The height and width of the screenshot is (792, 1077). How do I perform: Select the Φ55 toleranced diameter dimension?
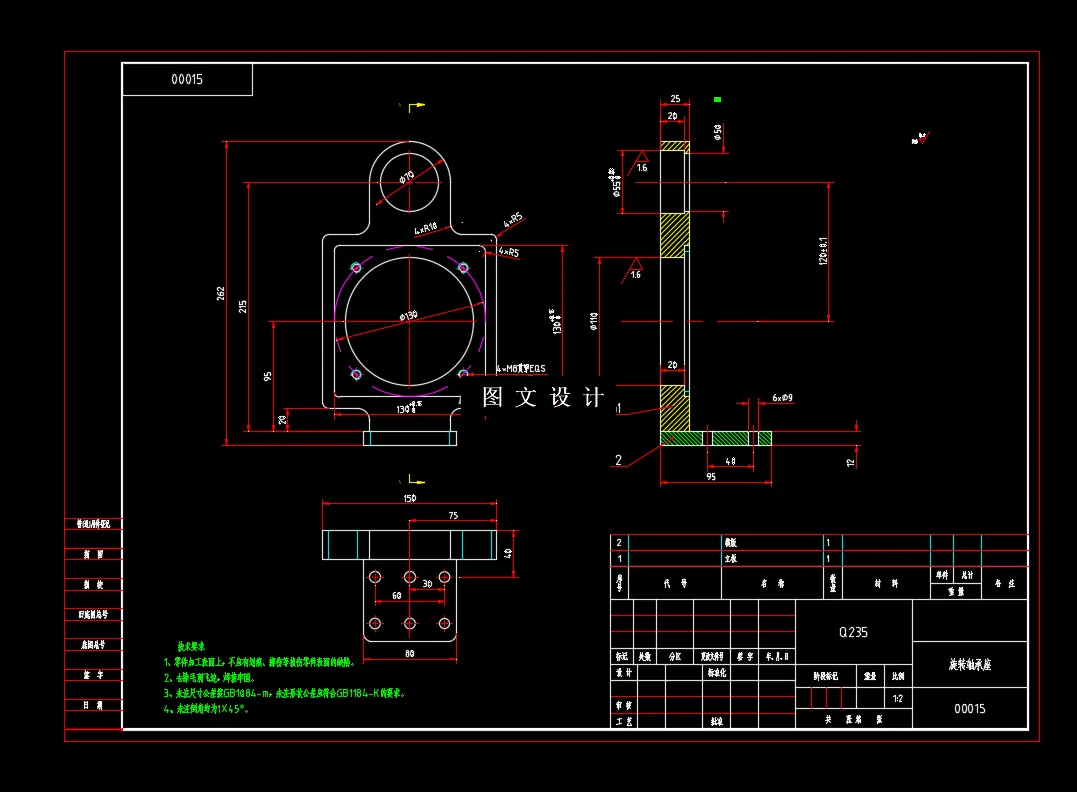point(615,183)
